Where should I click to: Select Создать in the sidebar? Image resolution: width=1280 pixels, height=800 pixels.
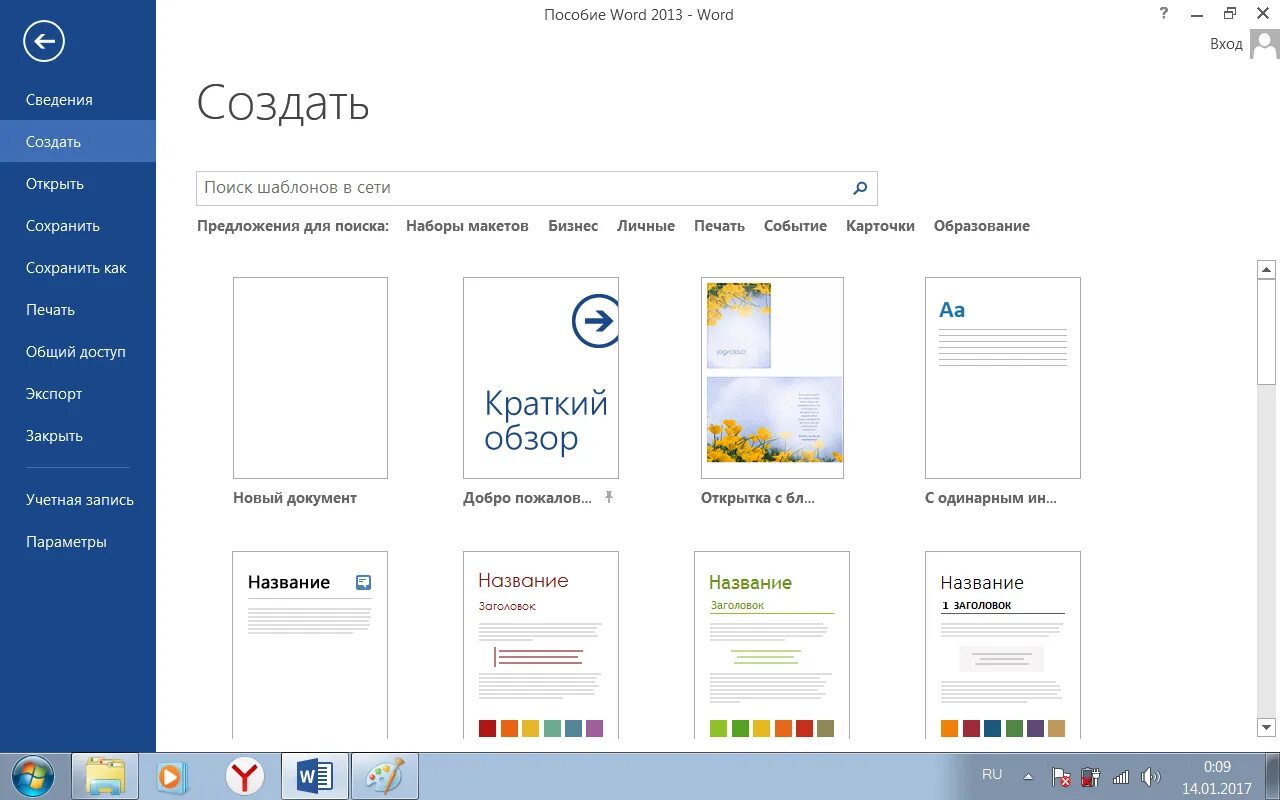78,142
